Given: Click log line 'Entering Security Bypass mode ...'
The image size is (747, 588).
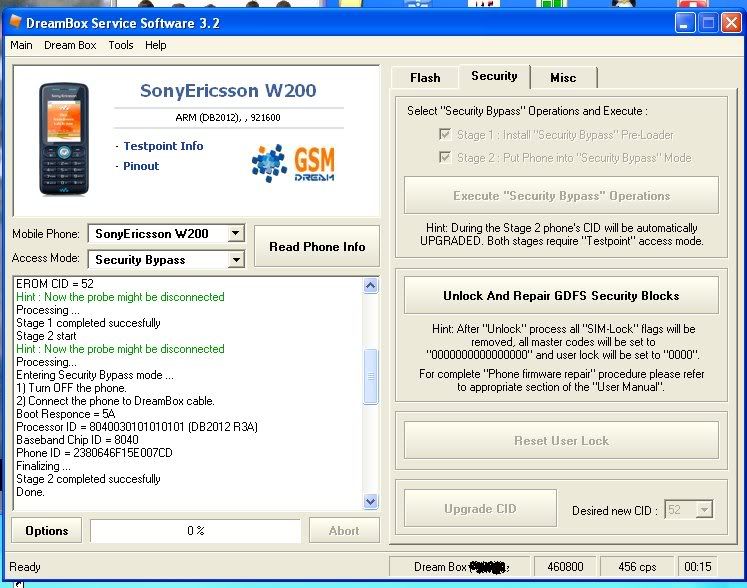Looking at the screenshot, I should pyautogui.click(x=95, y=375).
